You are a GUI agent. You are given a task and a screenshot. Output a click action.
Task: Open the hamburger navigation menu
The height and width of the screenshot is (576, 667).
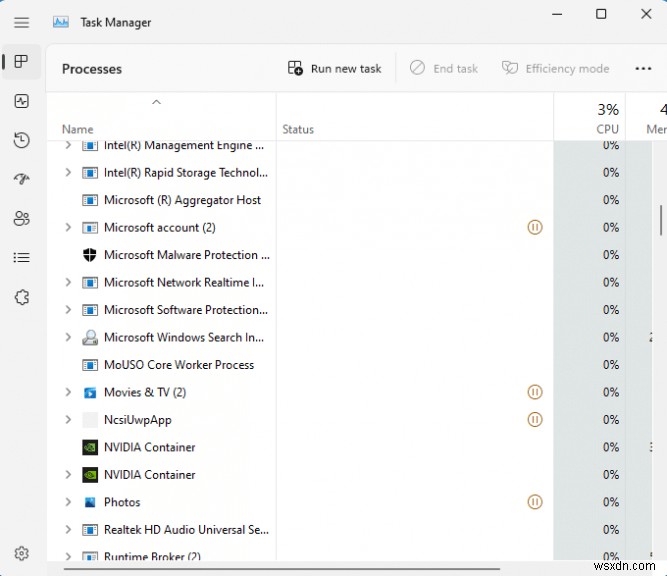(x=21, y=22)
